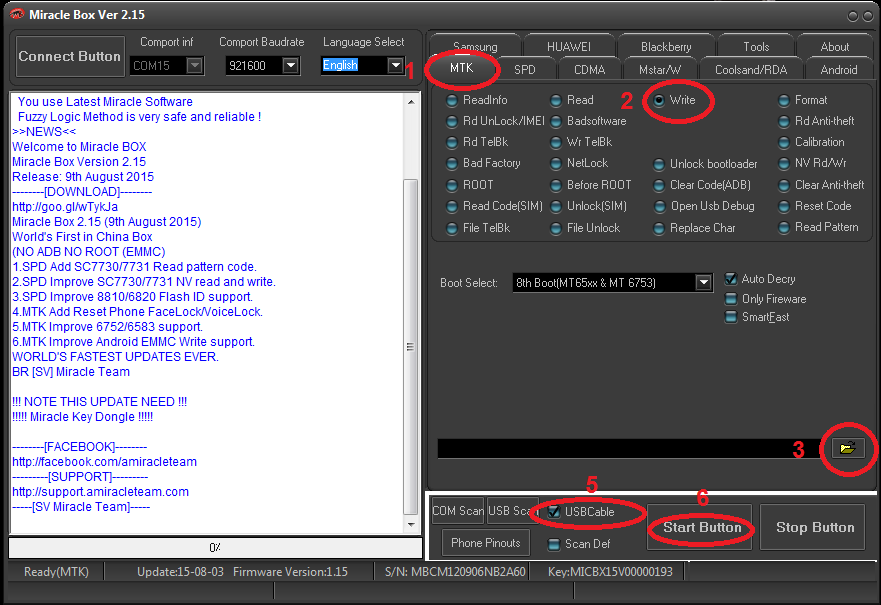Open the Language Select dropdown
Screen dimensions: 881x605
tap(396, 66)
